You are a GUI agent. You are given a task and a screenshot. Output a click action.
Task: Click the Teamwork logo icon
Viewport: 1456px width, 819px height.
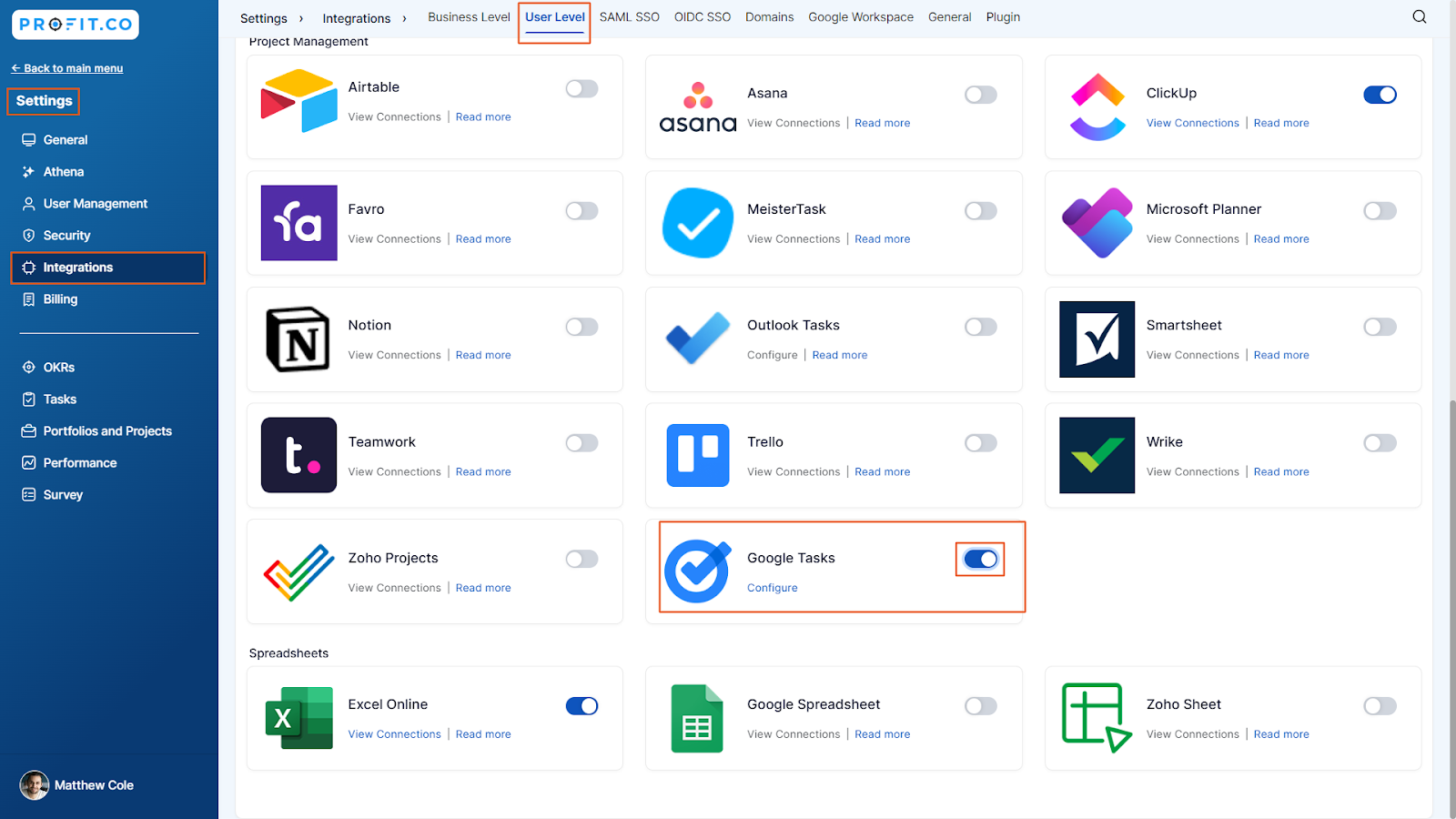point(299,455)
